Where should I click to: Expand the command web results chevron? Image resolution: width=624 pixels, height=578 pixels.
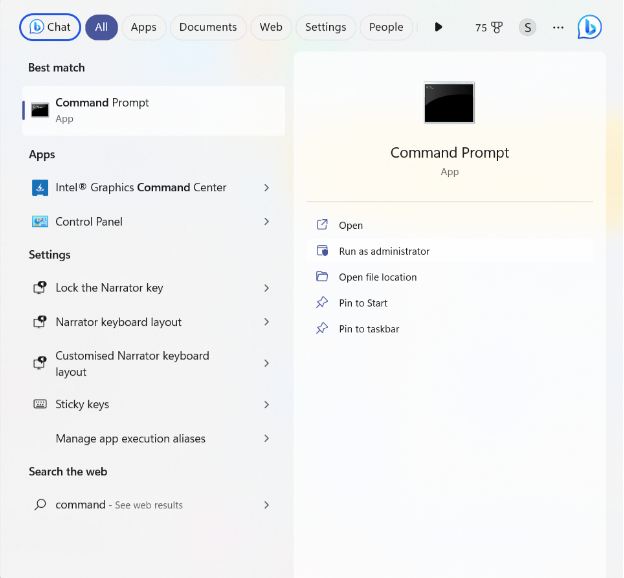click(266, 505)
